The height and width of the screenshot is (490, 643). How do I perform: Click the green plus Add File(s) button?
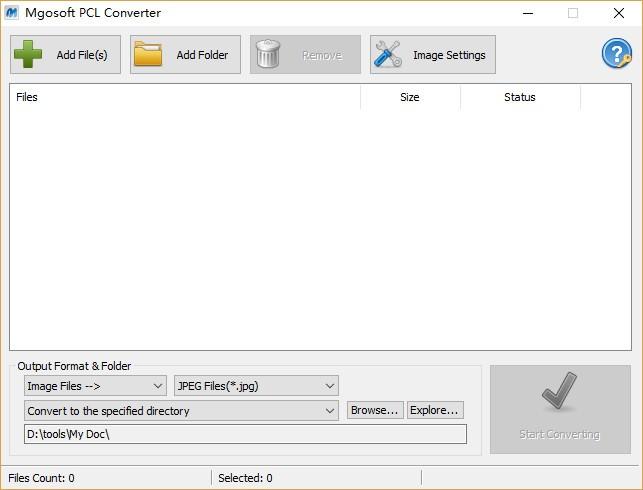coord(66,55)
